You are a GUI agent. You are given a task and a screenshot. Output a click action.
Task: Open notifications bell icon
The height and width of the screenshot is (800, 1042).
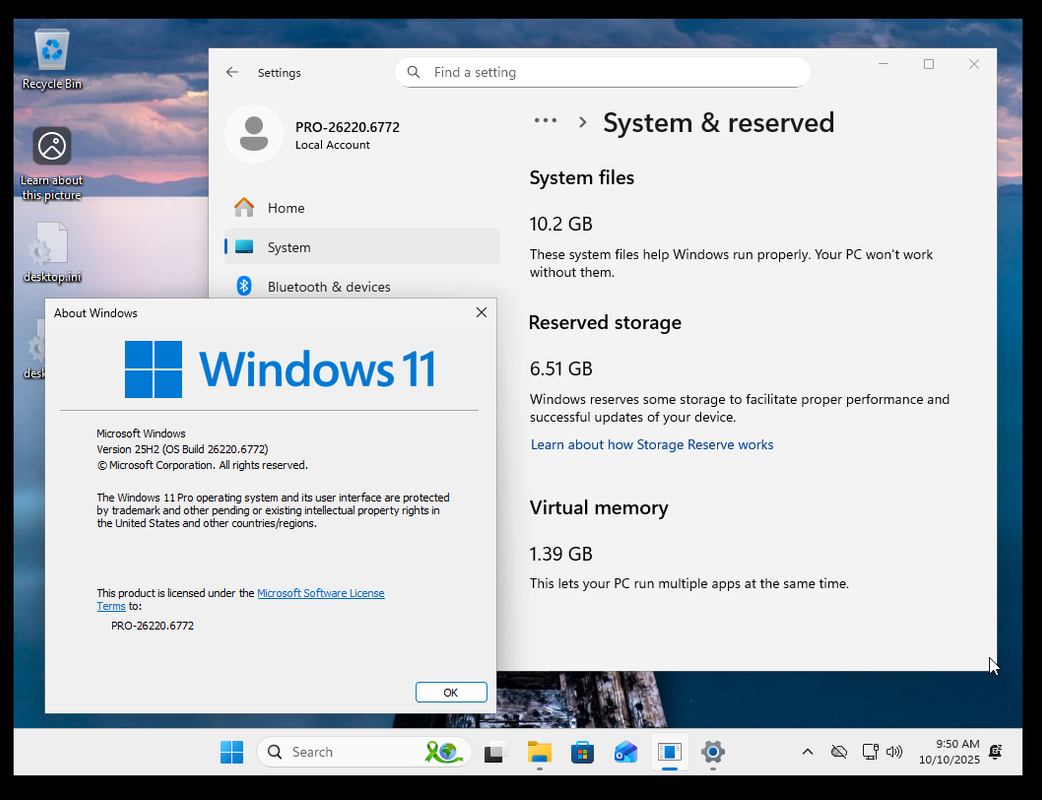click(x=995, y=752)
